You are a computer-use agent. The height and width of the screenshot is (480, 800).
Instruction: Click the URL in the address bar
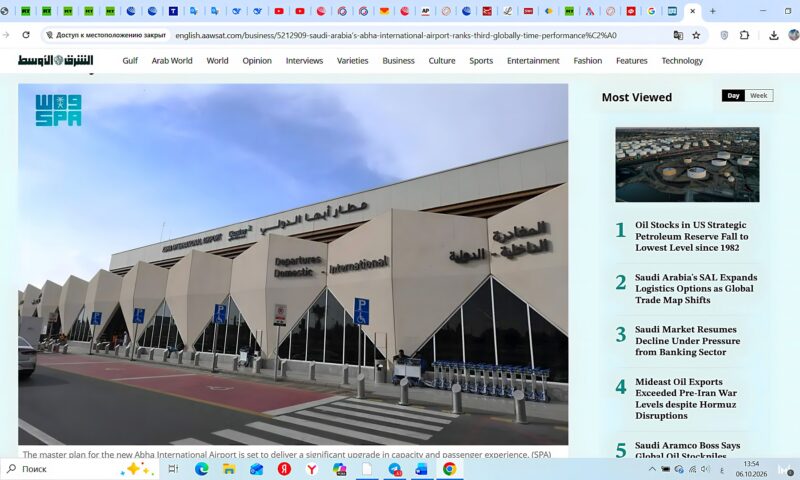[396, 36]
